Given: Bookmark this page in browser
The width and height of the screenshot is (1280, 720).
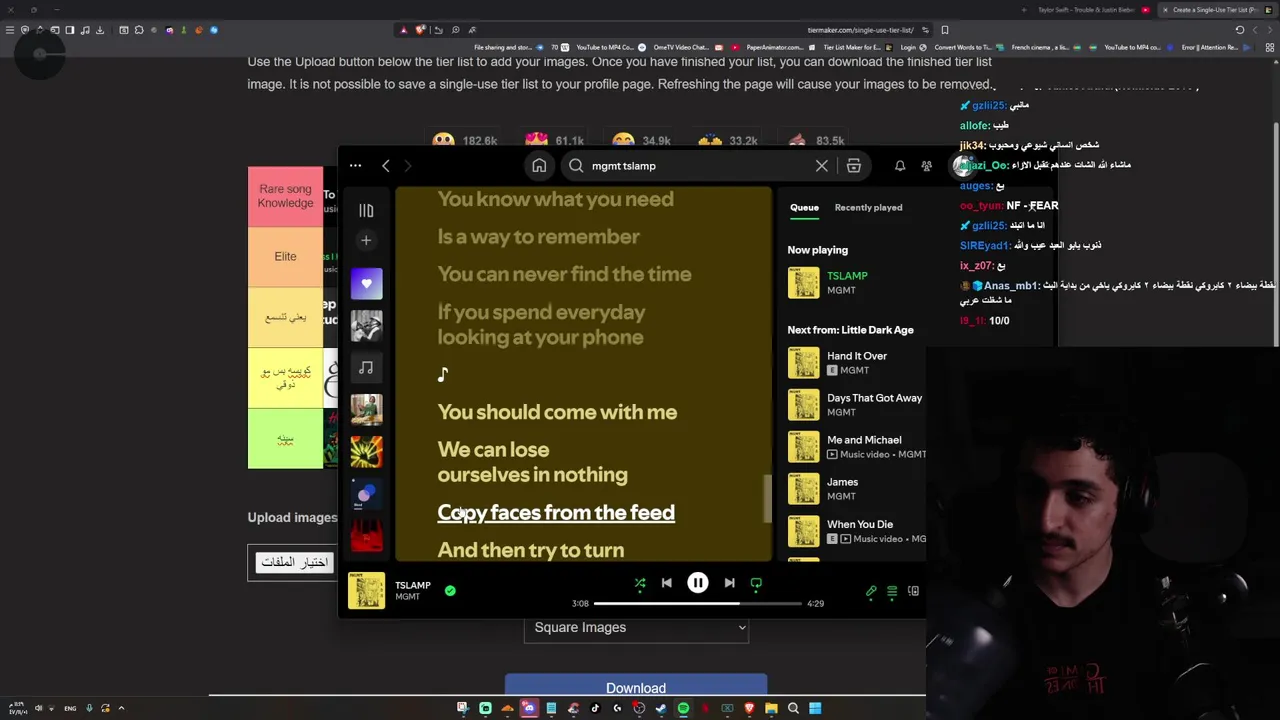Looking at the screenshot, I should tap(945, 30).
